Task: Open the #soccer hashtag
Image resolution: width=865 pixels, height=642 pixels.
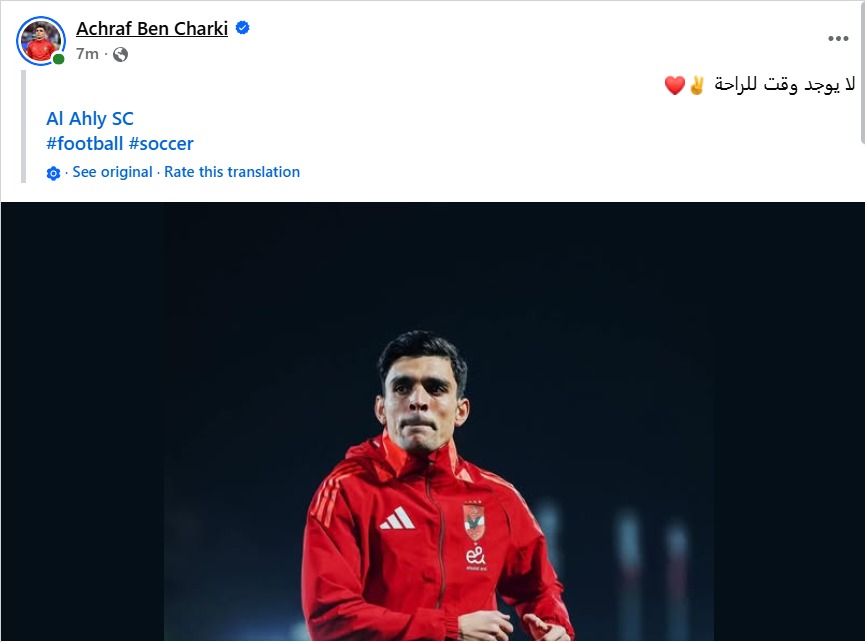Action: click(x=161, y=144)
